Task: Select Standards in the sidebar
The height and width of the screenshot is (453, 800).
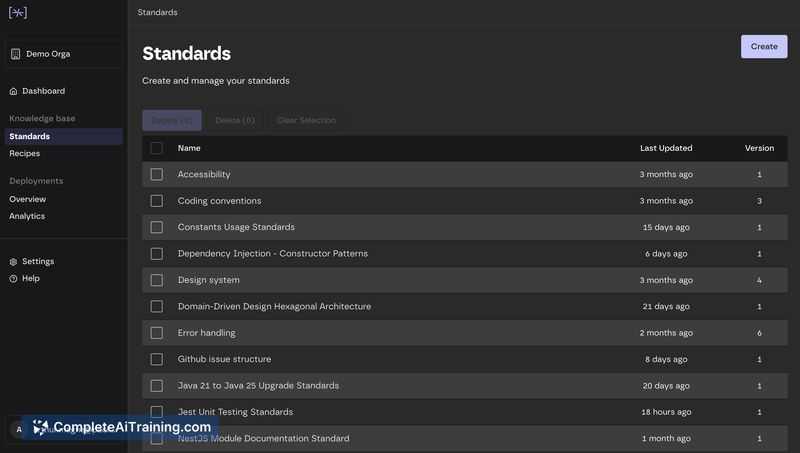Action: pyautogui.click(x=64, y=136)
